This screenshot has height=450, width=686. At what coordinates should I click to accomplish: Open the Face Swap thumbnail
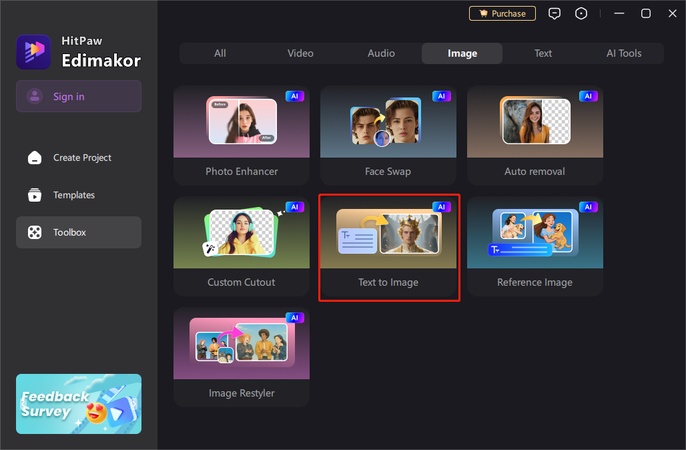(x=388, y=122)
